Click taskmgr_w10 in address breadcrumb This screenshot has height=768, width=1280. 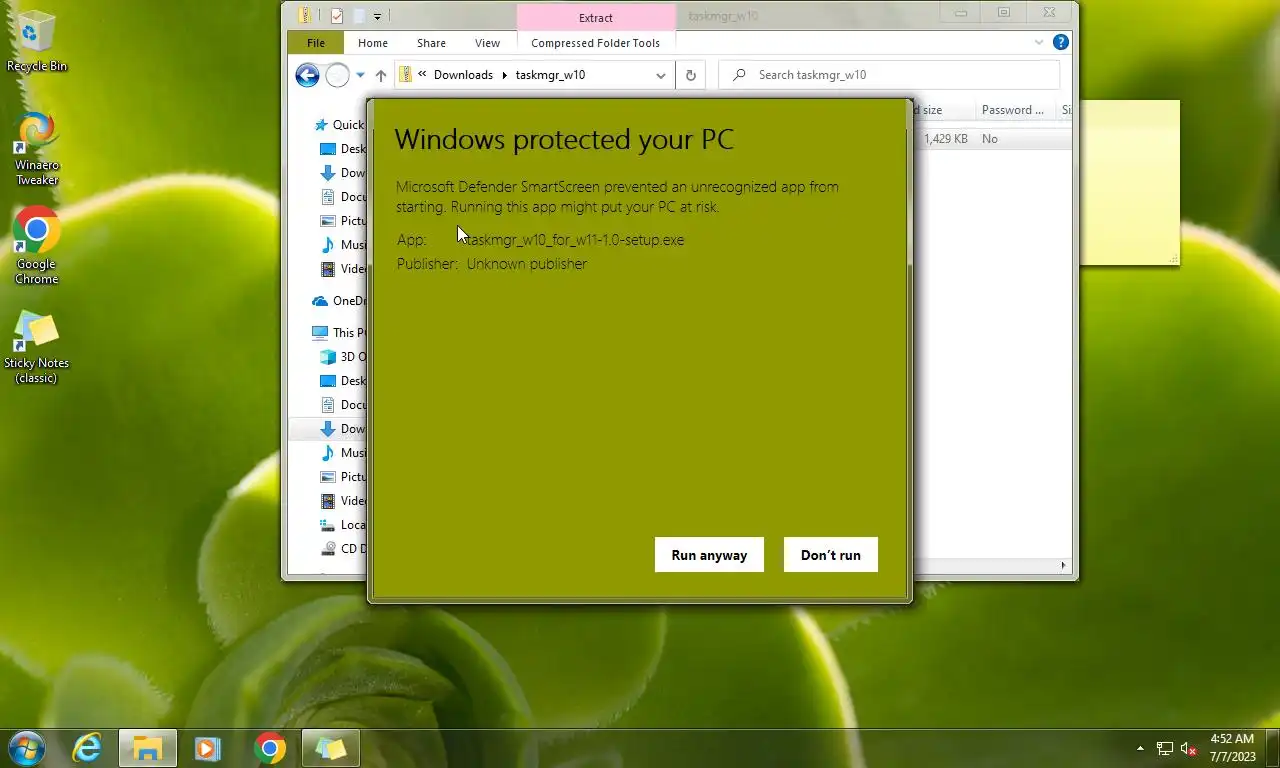click(550, 75)
